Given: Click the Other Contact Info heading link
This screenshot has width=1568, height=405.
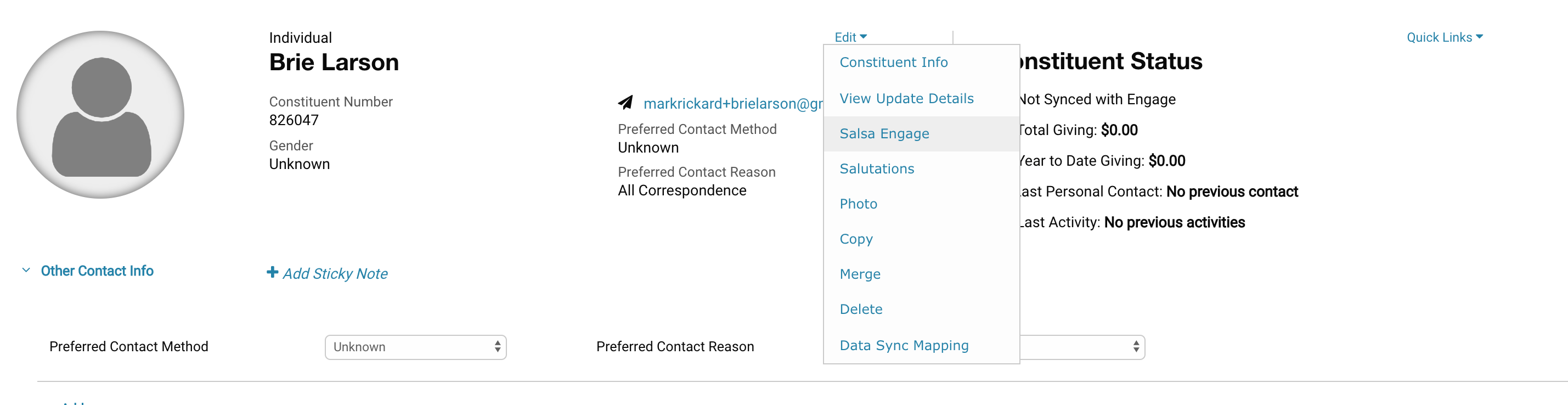Looking at the screenshot, I should 97,271.
